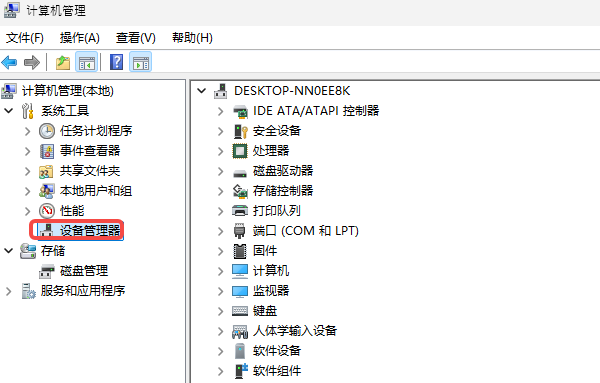Select the 存储控制器 category label

[x=283, y=191]
